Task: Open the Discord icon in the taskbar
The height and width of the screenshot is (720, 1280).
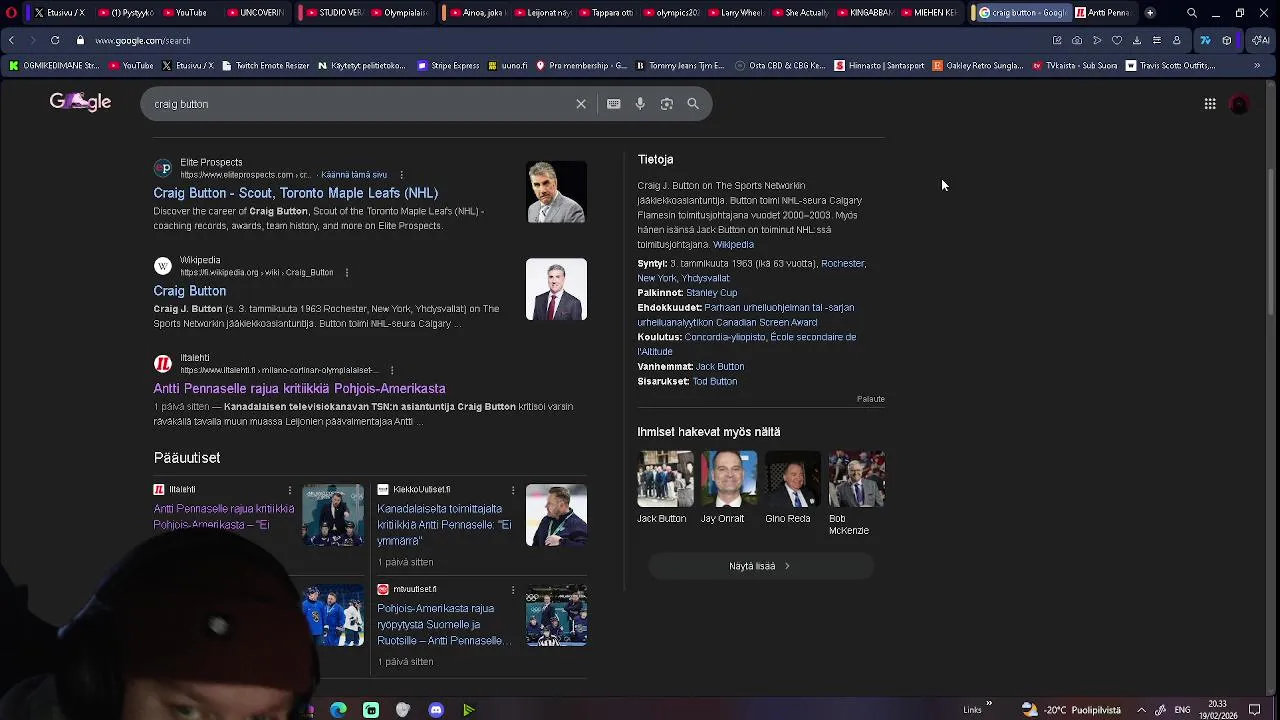Action: pos(436,710)
